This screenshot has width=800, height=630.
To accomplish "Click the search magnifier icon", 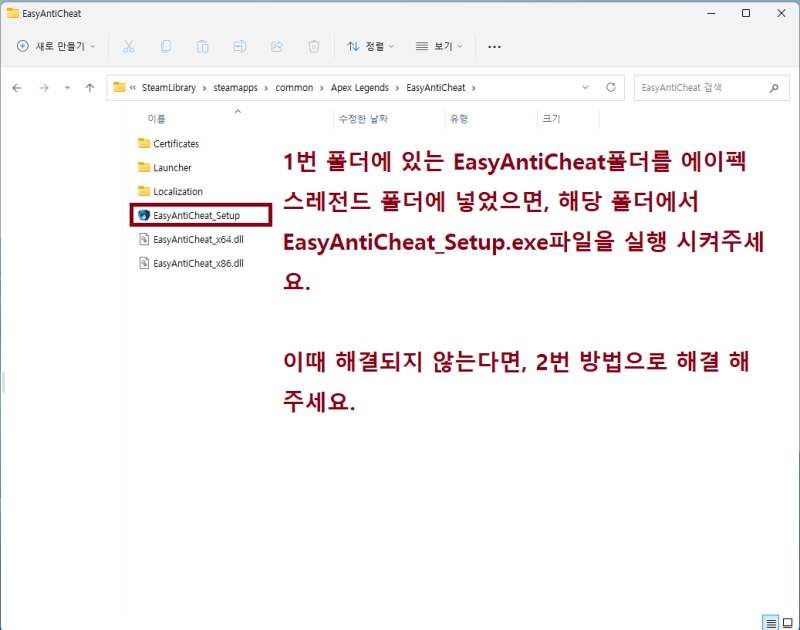I will coord(774,88).
